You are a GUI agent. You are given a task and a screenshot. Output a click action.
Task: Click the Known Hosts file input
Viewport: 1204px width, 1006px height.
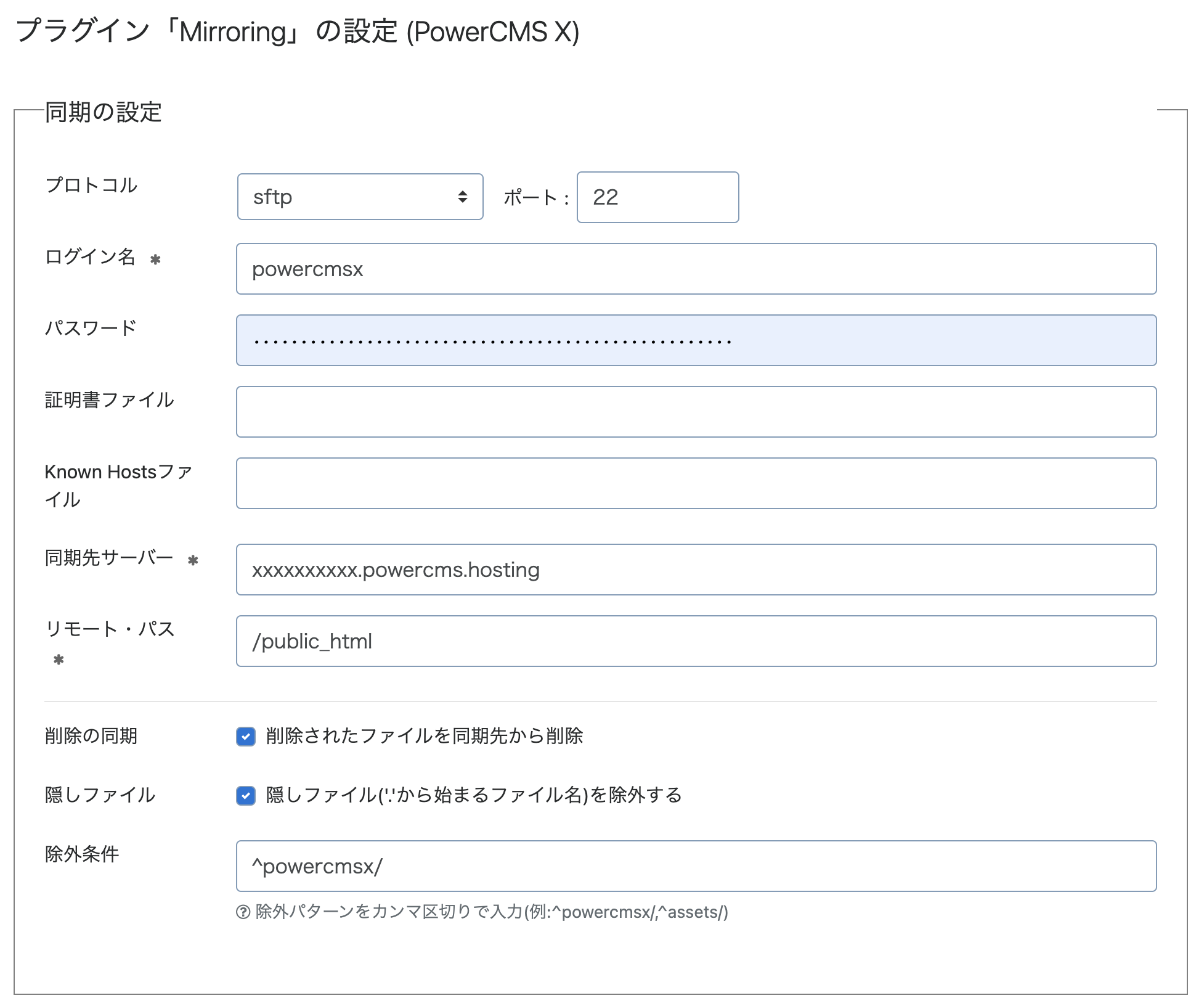tap(695, 483)
